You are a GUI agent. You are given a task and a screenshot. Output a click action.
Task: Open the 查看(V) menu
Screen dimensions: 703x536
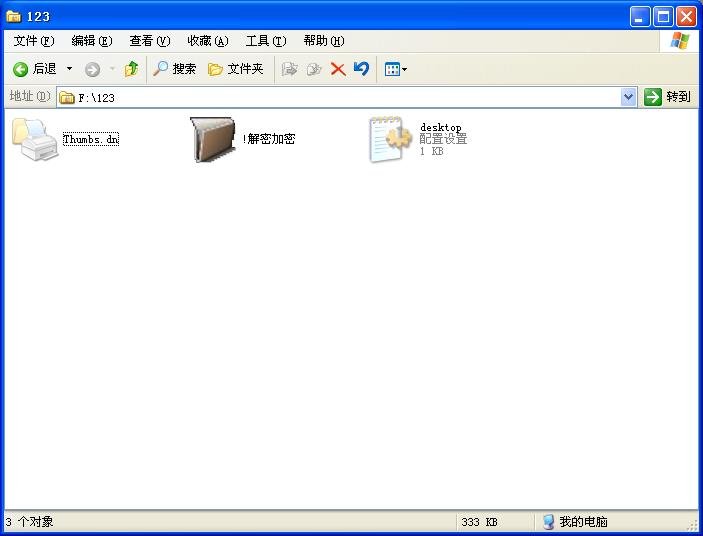(x=150, y=41)
